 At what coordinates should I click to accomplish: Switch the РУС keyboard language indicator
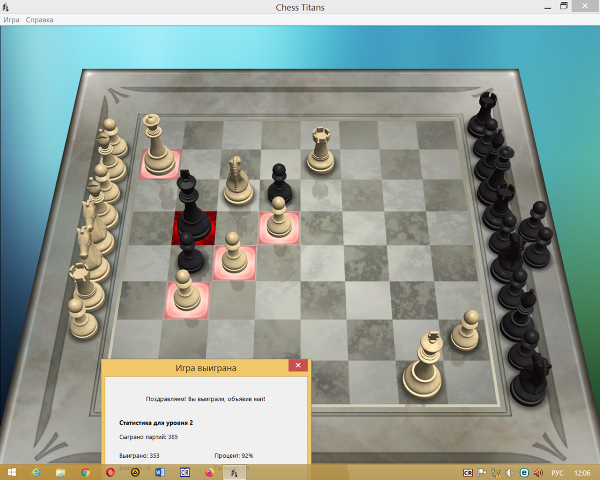pos(557,472)
